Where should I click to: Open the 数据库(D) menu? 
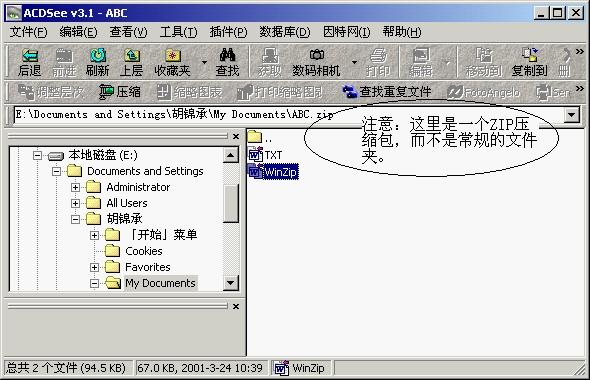pos(284,32)
